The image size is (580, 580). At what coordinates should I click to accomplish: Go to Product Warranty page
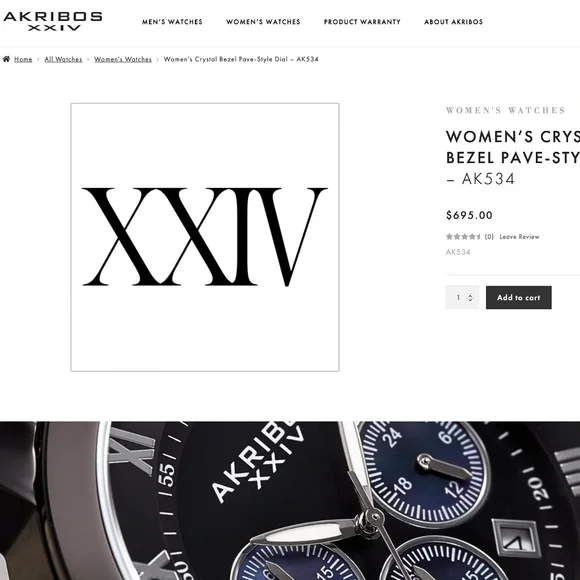(362, 22)
